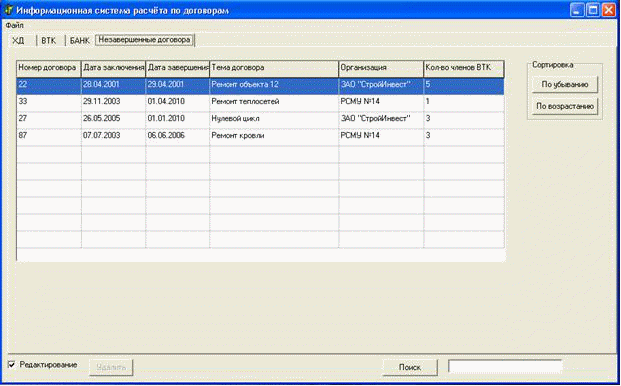621x386 pixels.
Task: Click member count 3 in row 87
Action: click(464, 137)
